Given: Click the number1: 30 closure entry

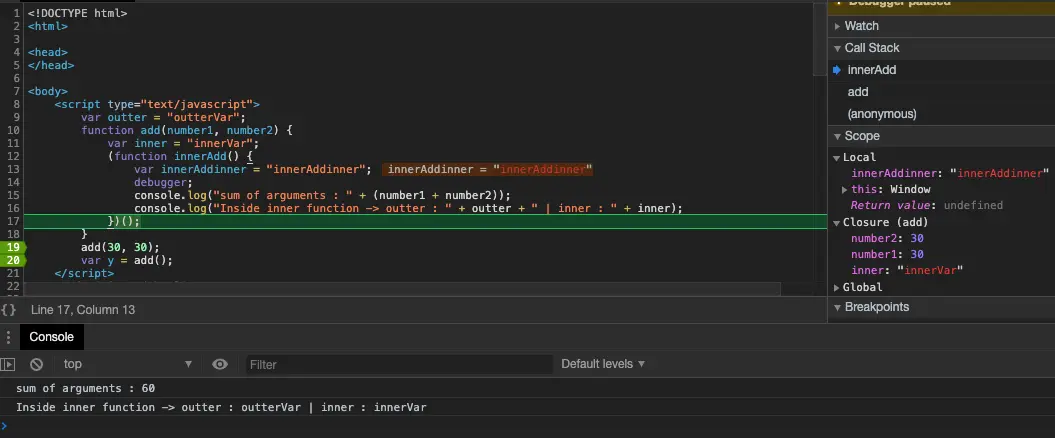Looking at the screenshot, I should pos(887,254).
